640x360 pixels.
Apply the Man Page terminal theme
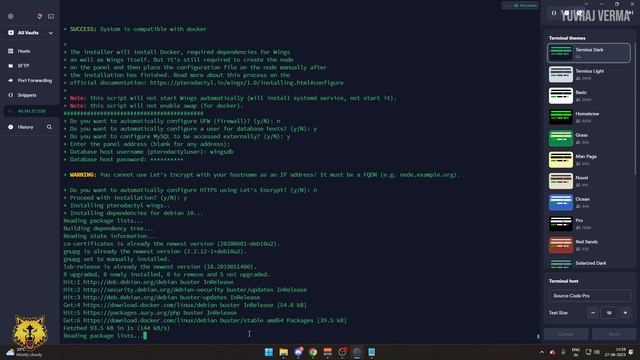click(x=589, y=160)
